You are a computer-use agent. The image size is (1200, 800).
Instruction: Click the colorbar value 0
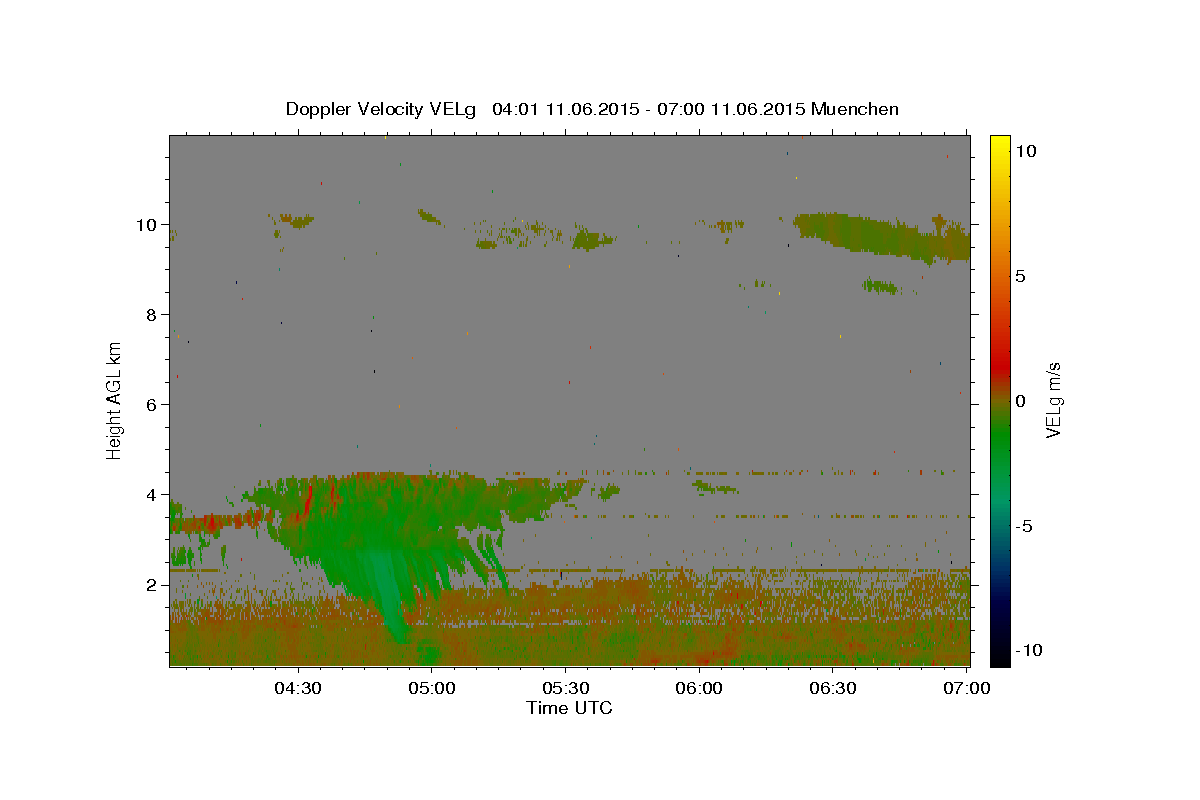pos(1020,400)
